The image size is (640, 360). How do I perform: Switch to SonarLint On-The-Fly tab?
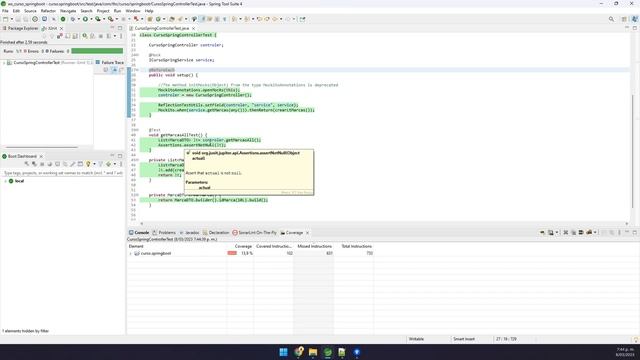point(254,232)
